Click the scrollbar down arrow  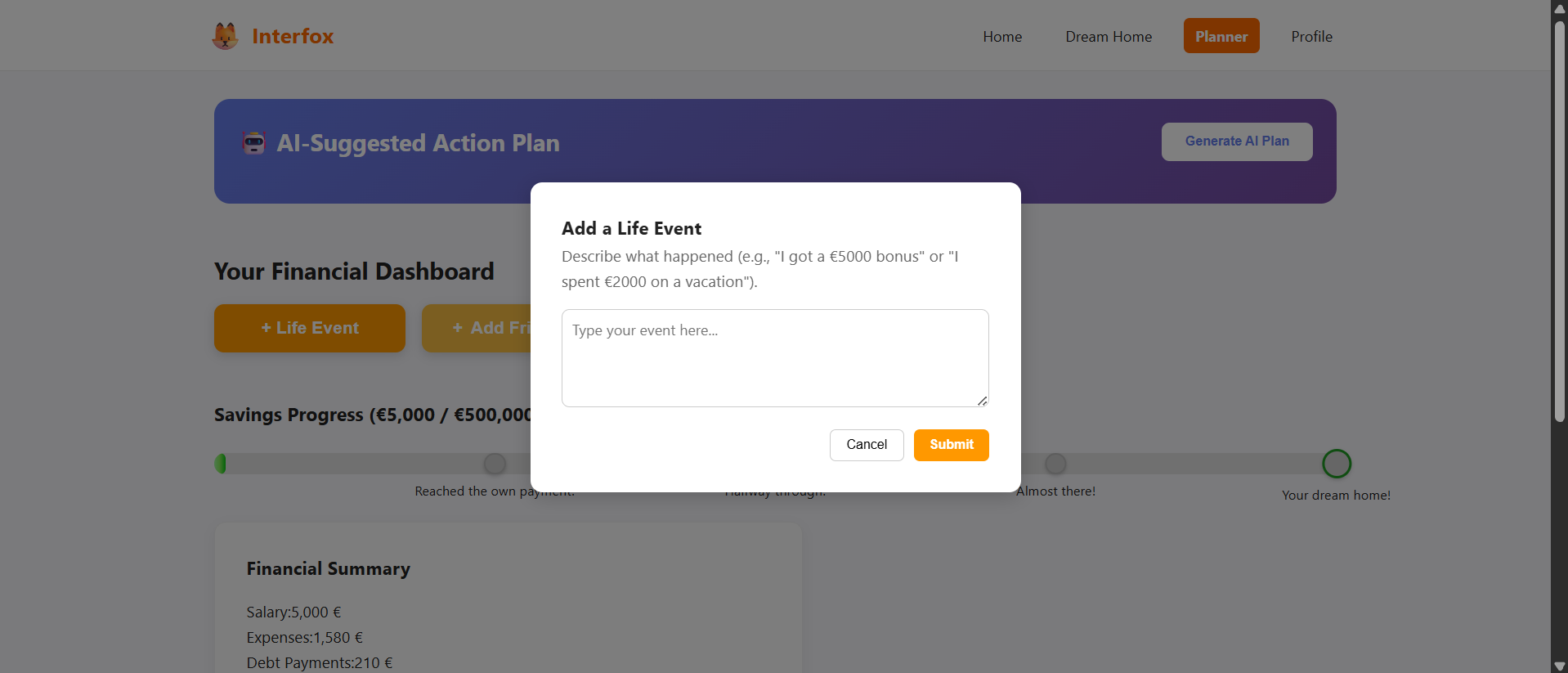(x=1559, y=666)
